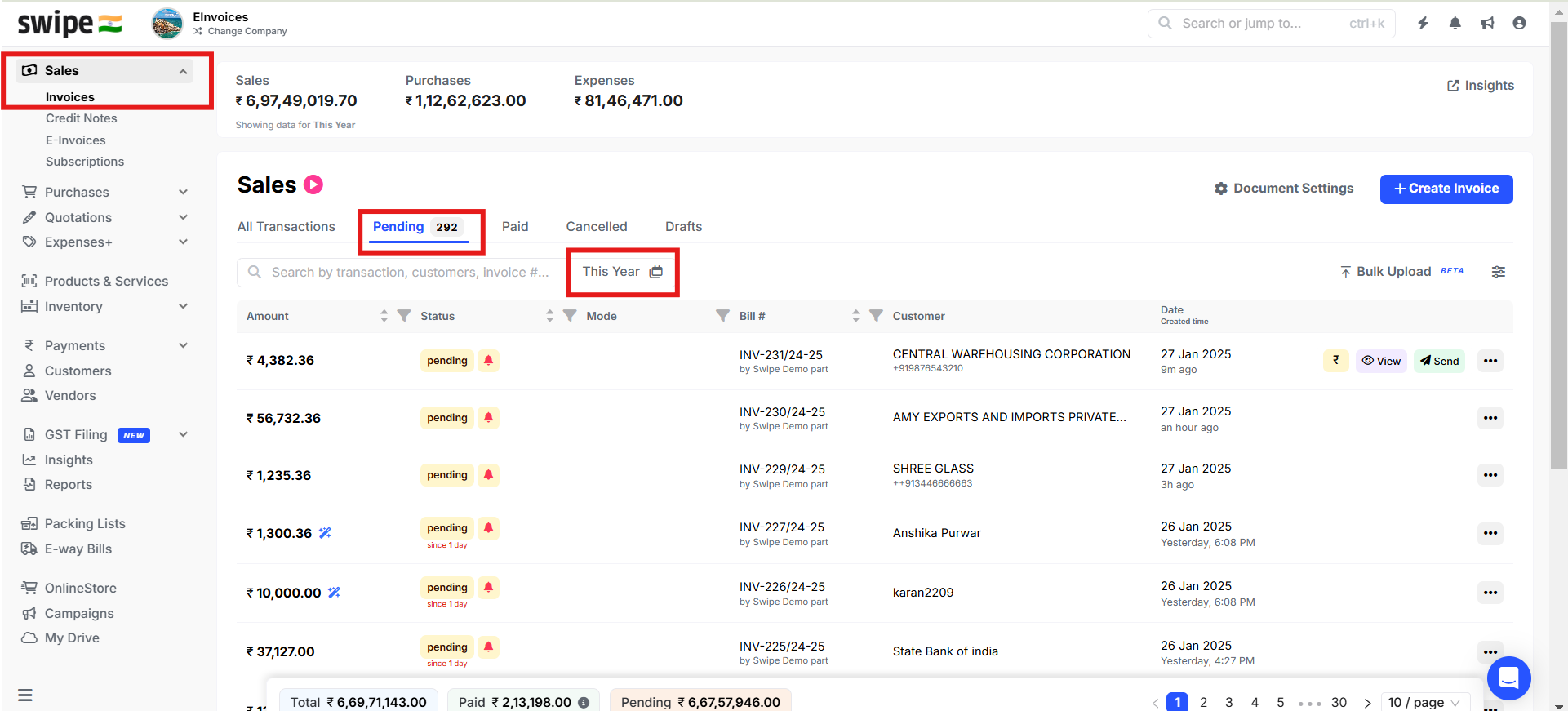The width and height of the screenshot is (1568, 711).
Task: Click reminder bell for INV-229/24-25
Action: 488,474
